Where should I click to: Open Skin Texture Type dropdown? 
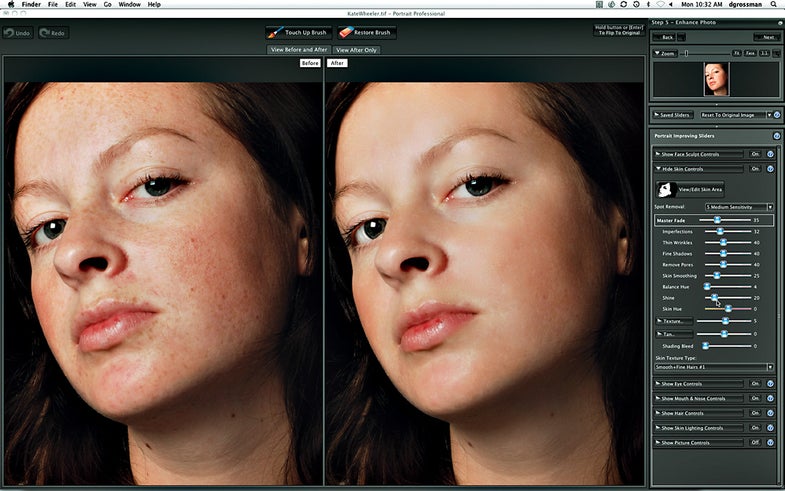click(x=714, y=367)
